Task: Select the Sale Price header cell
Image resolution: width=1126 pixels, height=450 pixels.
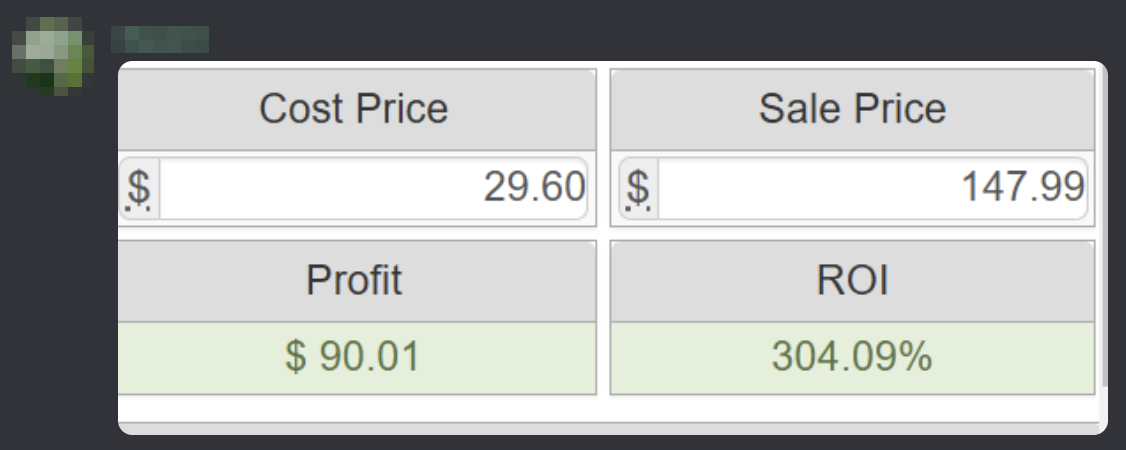Action: coord(852,109)
